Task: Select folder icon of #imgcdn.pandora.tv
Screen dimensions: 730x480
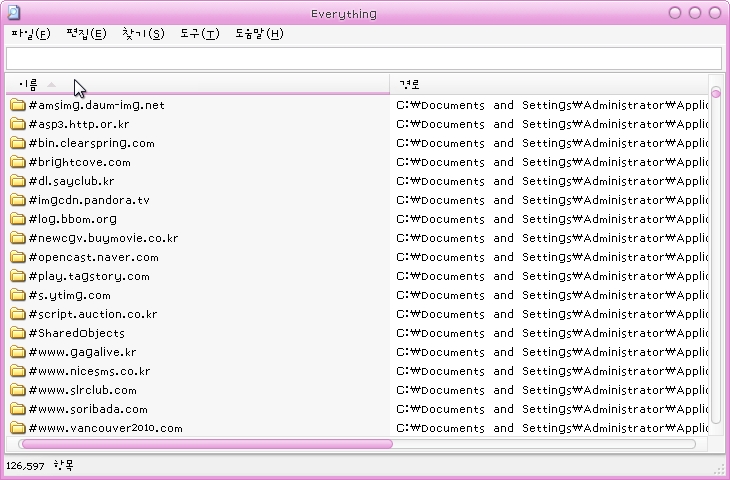Action: [x=18, y=200]
